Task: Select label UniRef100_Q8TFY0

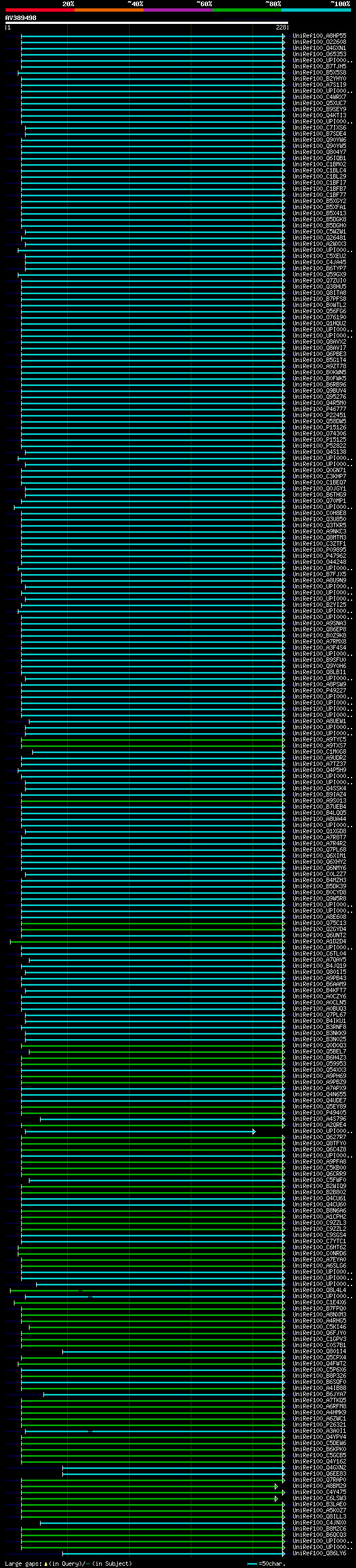Action: click(x=319, y=1143)
